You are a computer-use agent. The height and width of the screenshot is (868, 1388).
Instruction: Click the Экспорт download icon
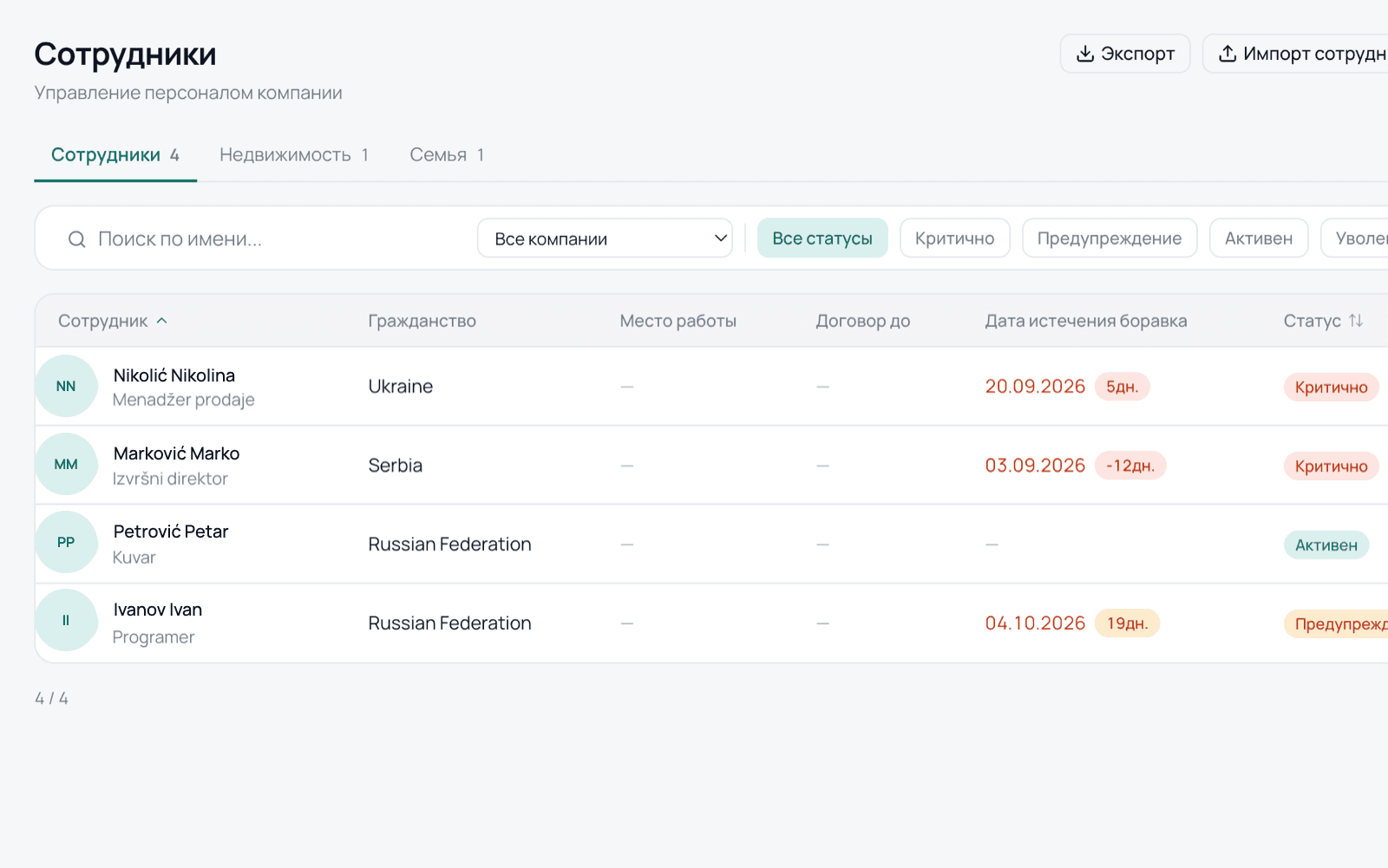click(x=1084, y=54)
